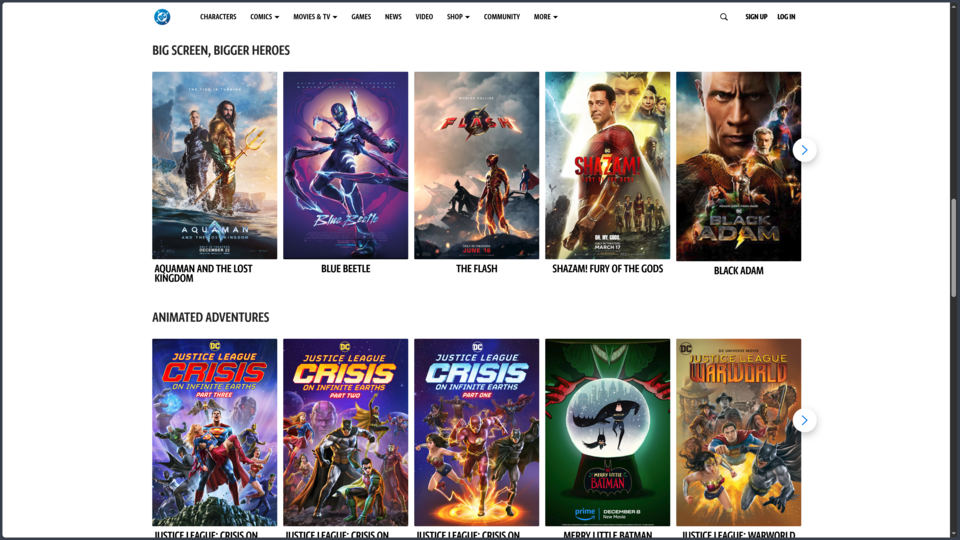The width and height of the screenshot is (960, 540).
Task: Click The Flash title link
Action: (476, 269)
